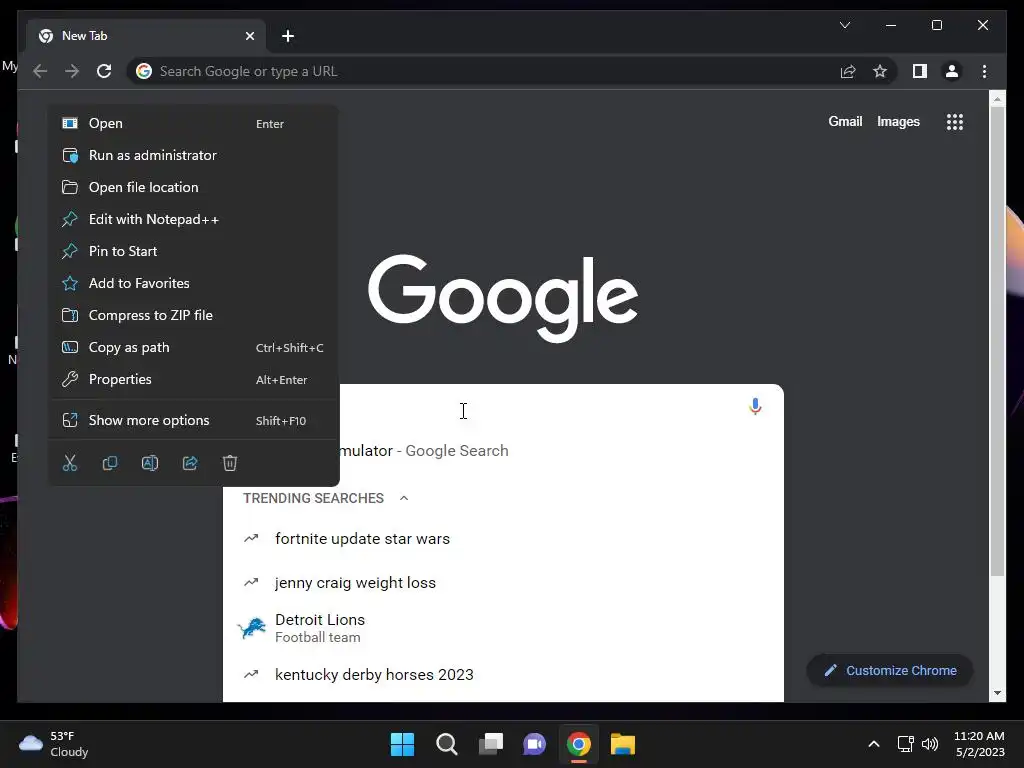1024x768 pixels.
Task: Open the clock showing 11:20 AM
Action: pyautogui.click(x=980, y=744)
